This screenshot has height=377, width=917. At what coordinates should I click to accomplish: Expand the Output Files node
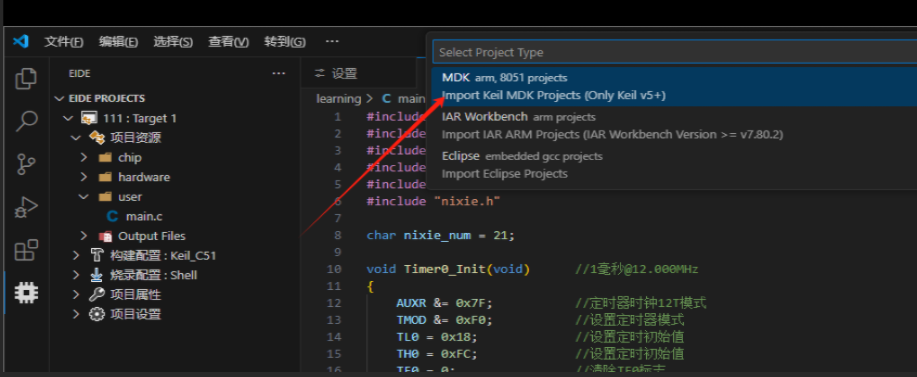(x=84, y=236)
